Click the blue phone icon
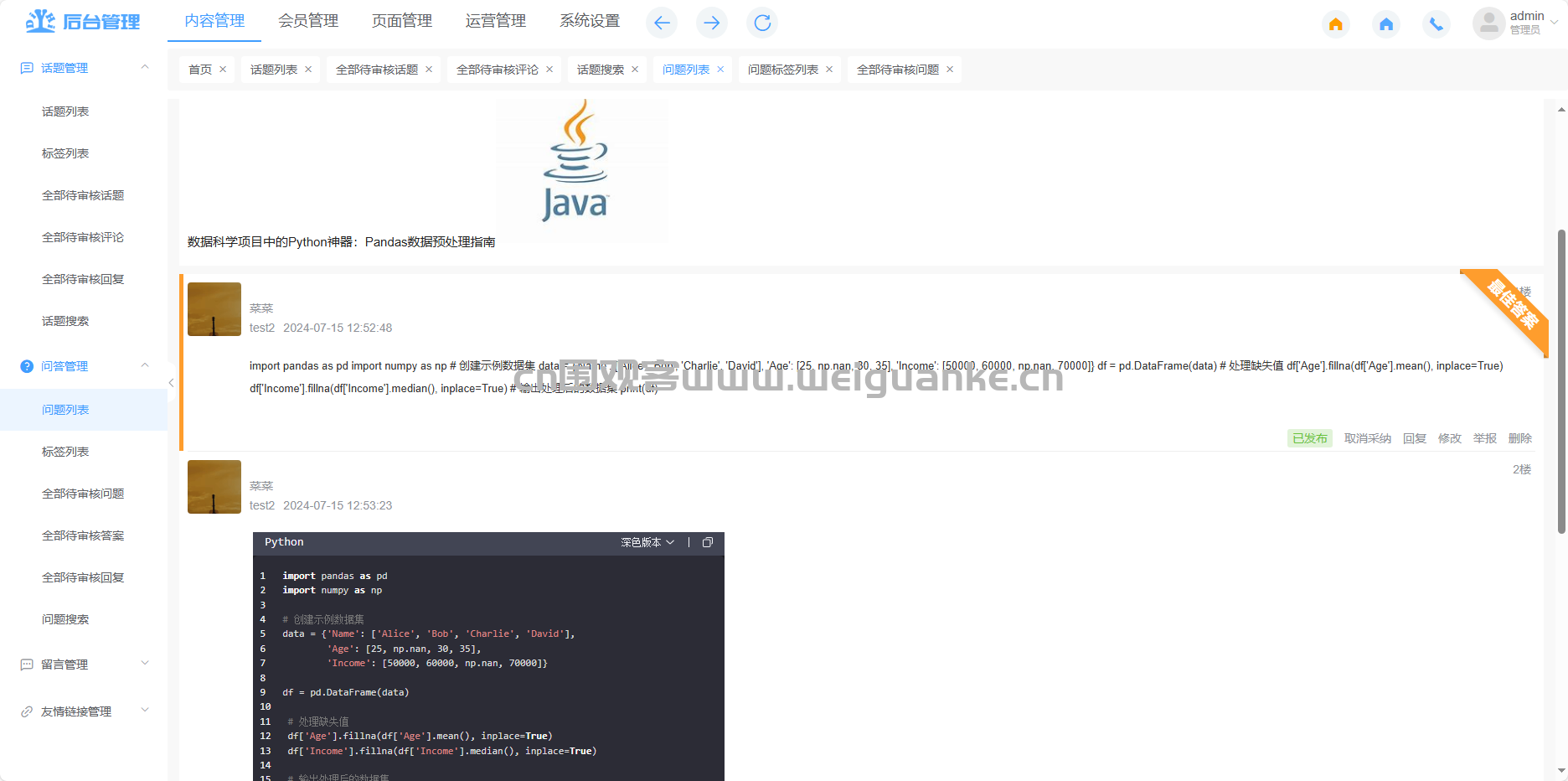Image resolution: width=1568 pixels, height=781 pixels. 1436,24
